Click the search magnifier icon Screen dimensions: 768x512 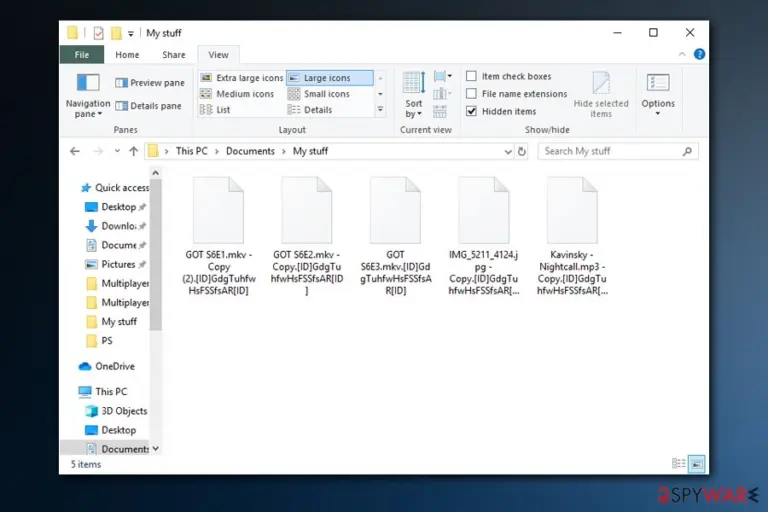click(x=687, y=151)
